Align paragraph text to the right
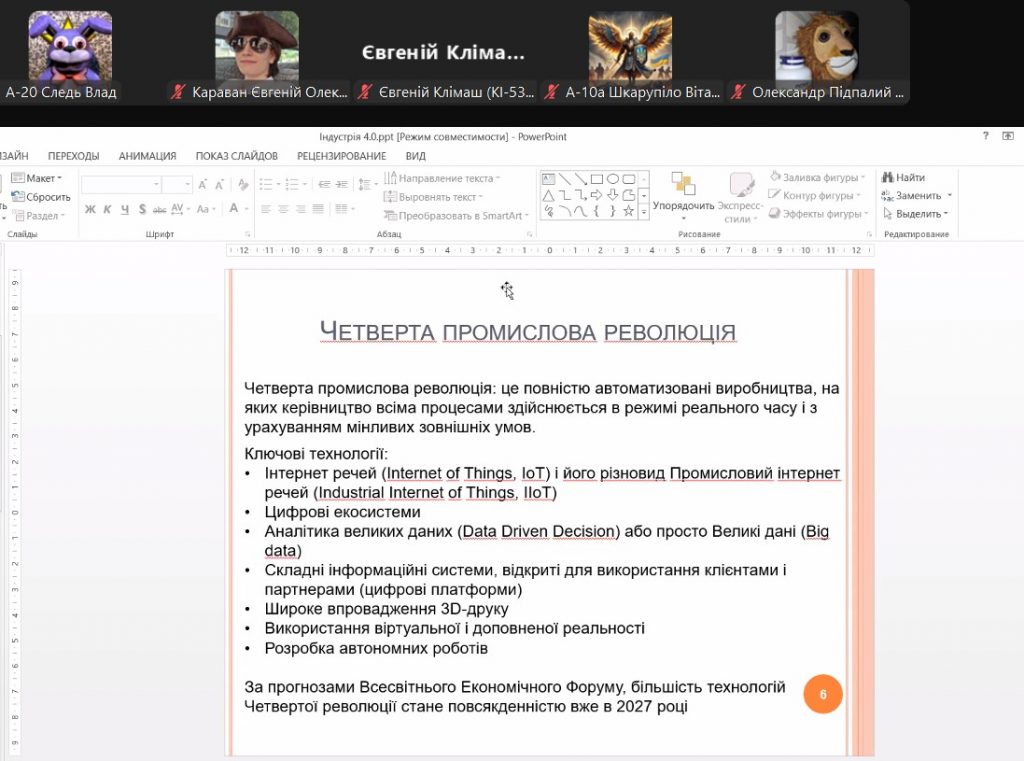Viewport: 1024px width, 761px height. click(x=300, y=209)
